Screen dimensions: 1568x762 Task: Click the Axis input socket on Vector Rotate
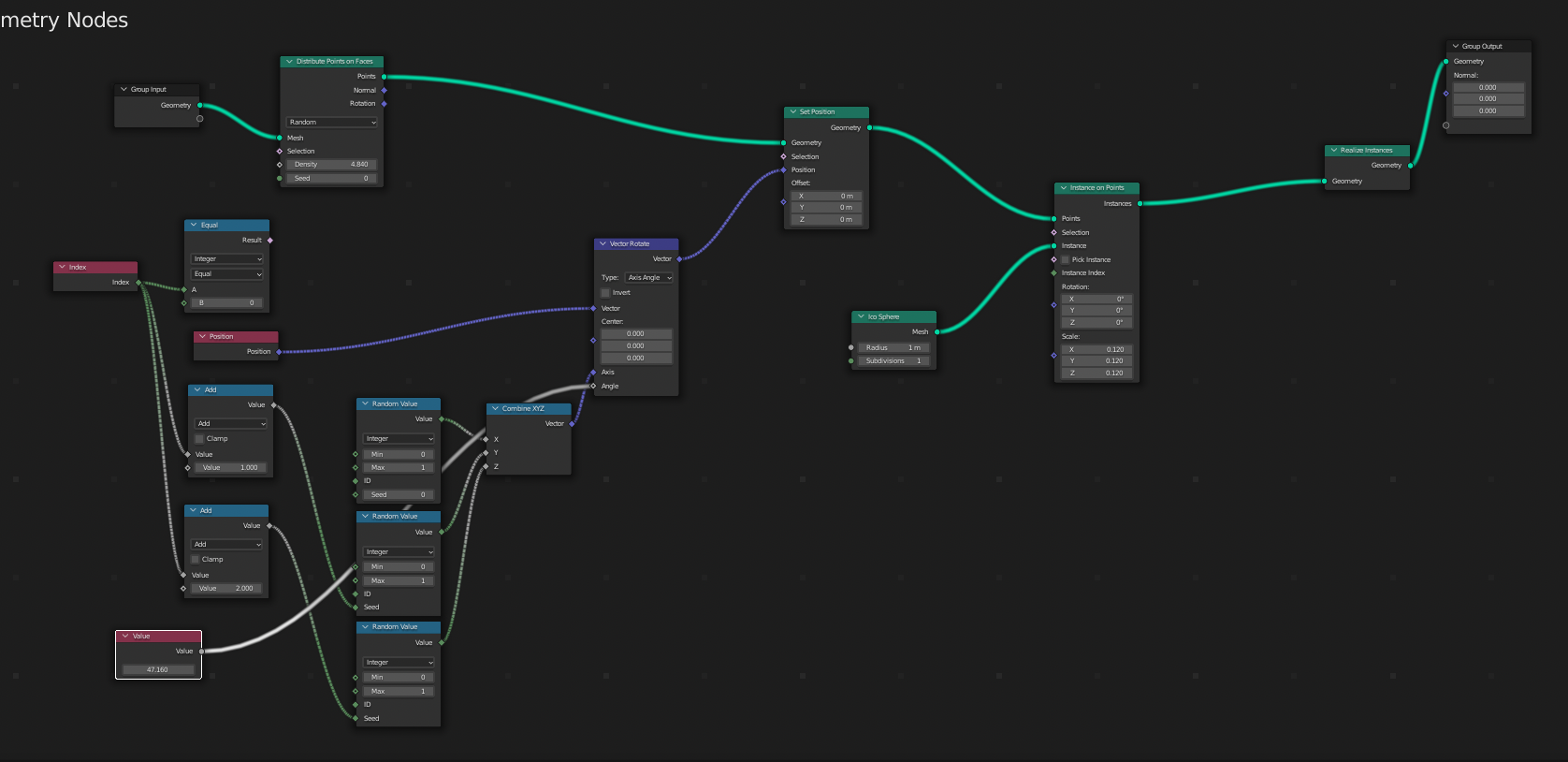tap(593, 373)
